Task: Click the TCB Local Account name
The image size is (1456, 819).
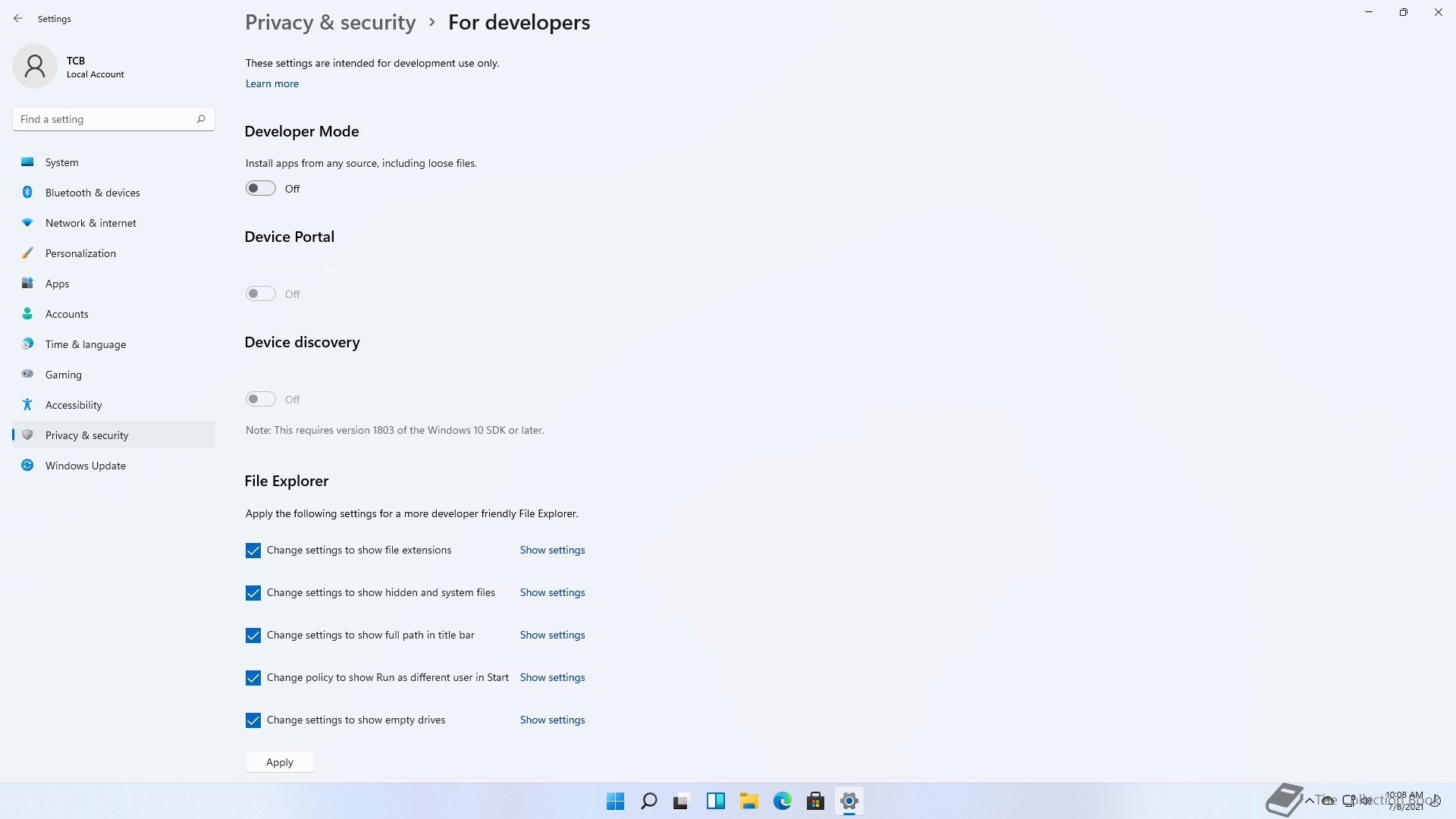Action: click(x=95, y=67)
